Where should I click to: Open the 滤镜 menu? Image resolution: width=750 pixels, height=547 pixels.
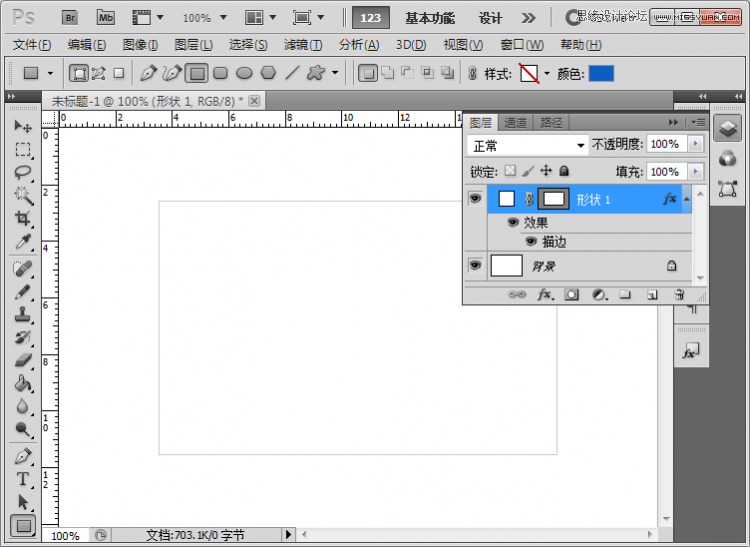[303, 45]
